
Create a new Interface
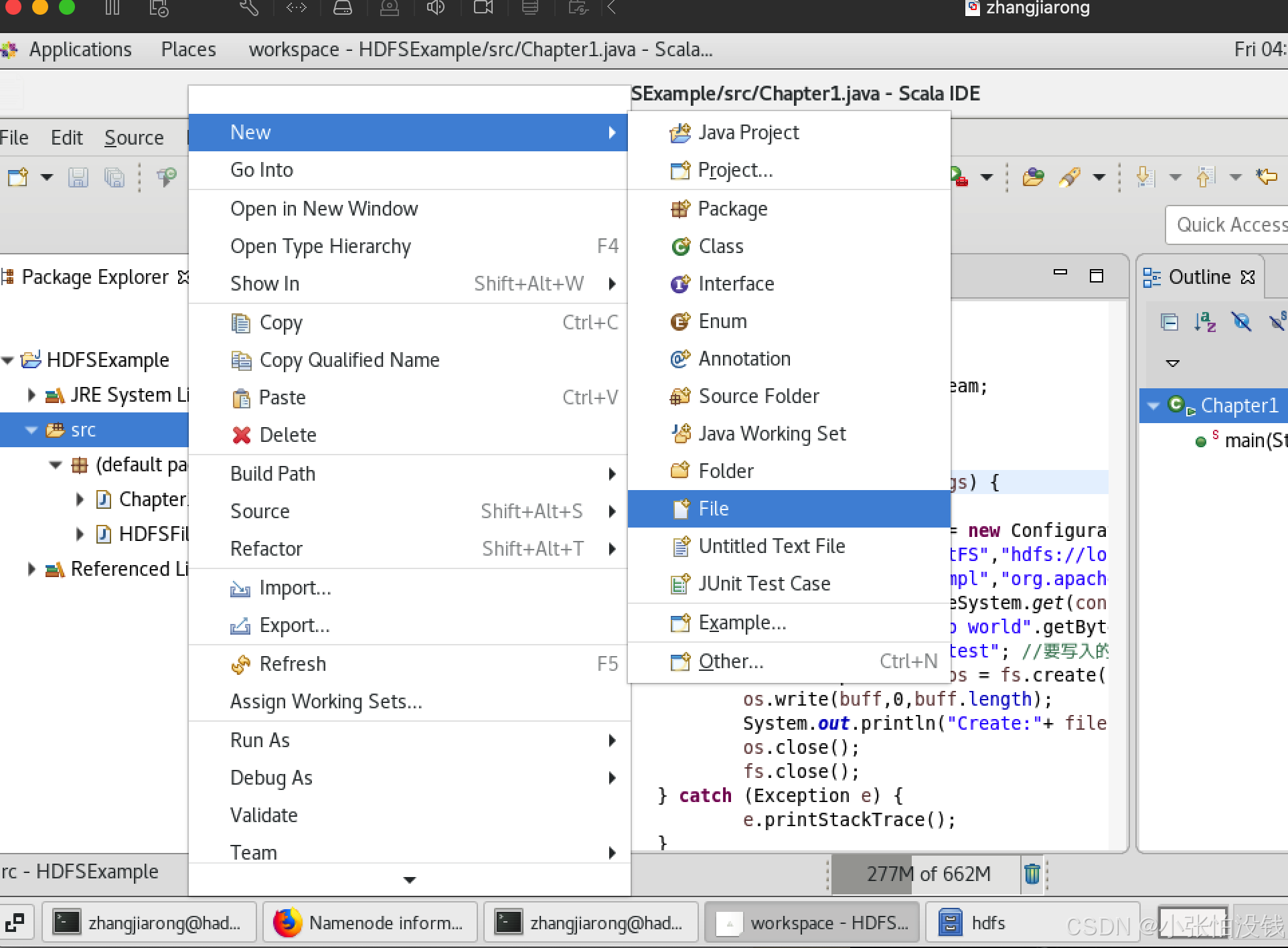coord(736,283)
